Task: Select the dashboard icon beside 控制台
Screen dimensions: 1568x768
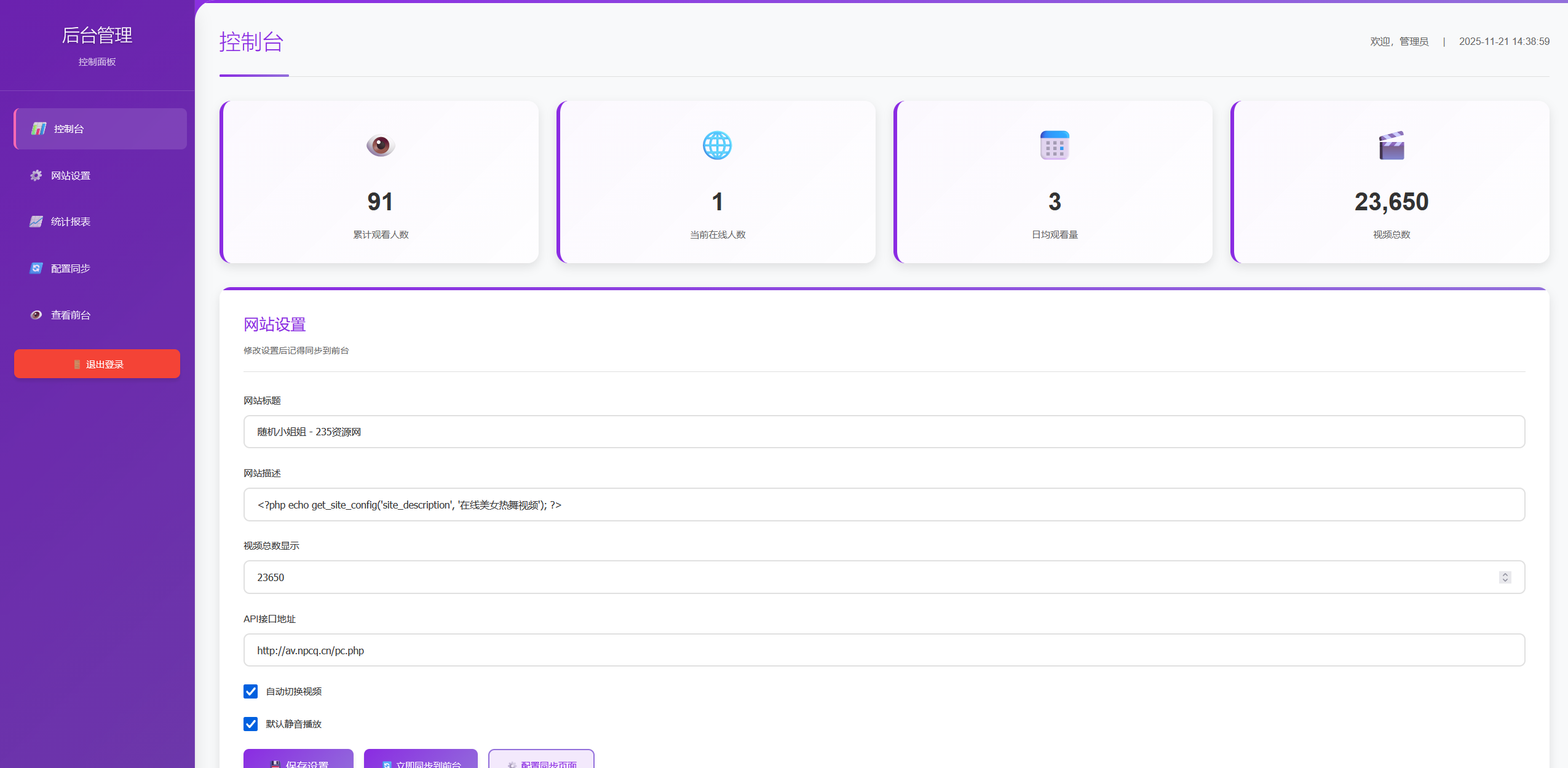Action: 39,129
